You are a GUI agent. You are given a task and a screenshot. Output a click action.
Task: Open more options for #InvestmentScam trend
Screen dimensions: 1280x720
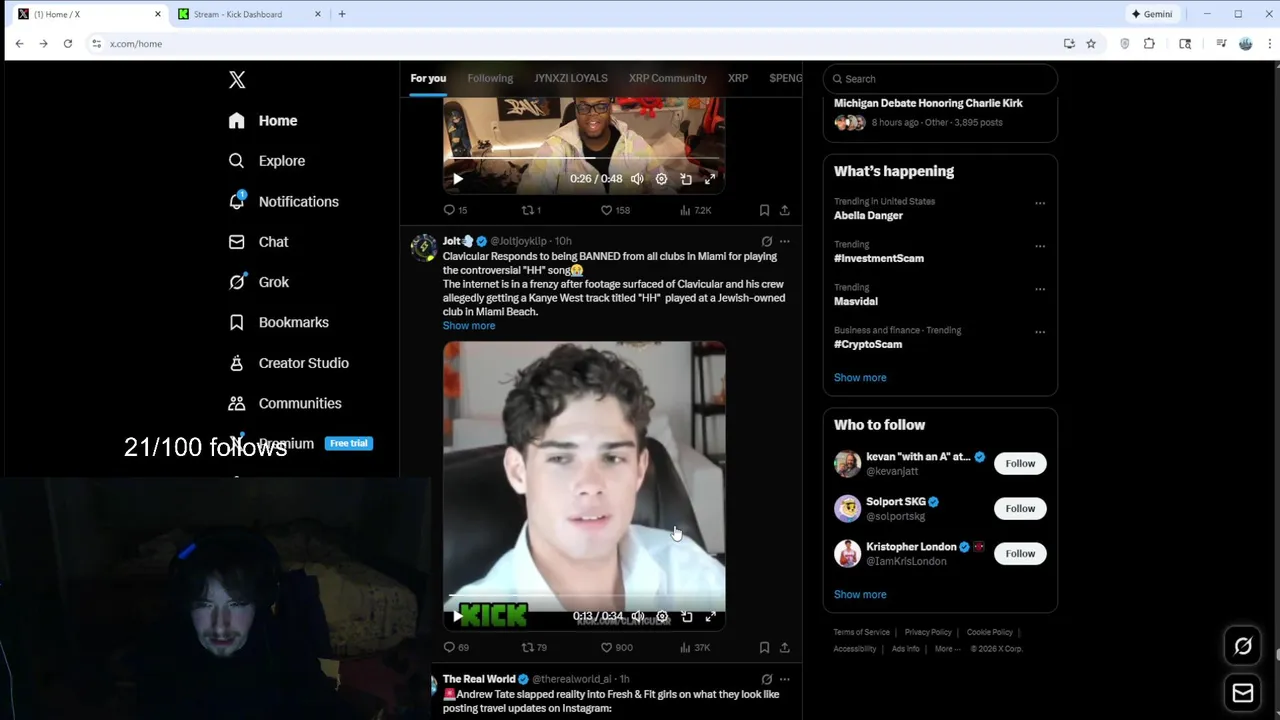(1040, 246)
